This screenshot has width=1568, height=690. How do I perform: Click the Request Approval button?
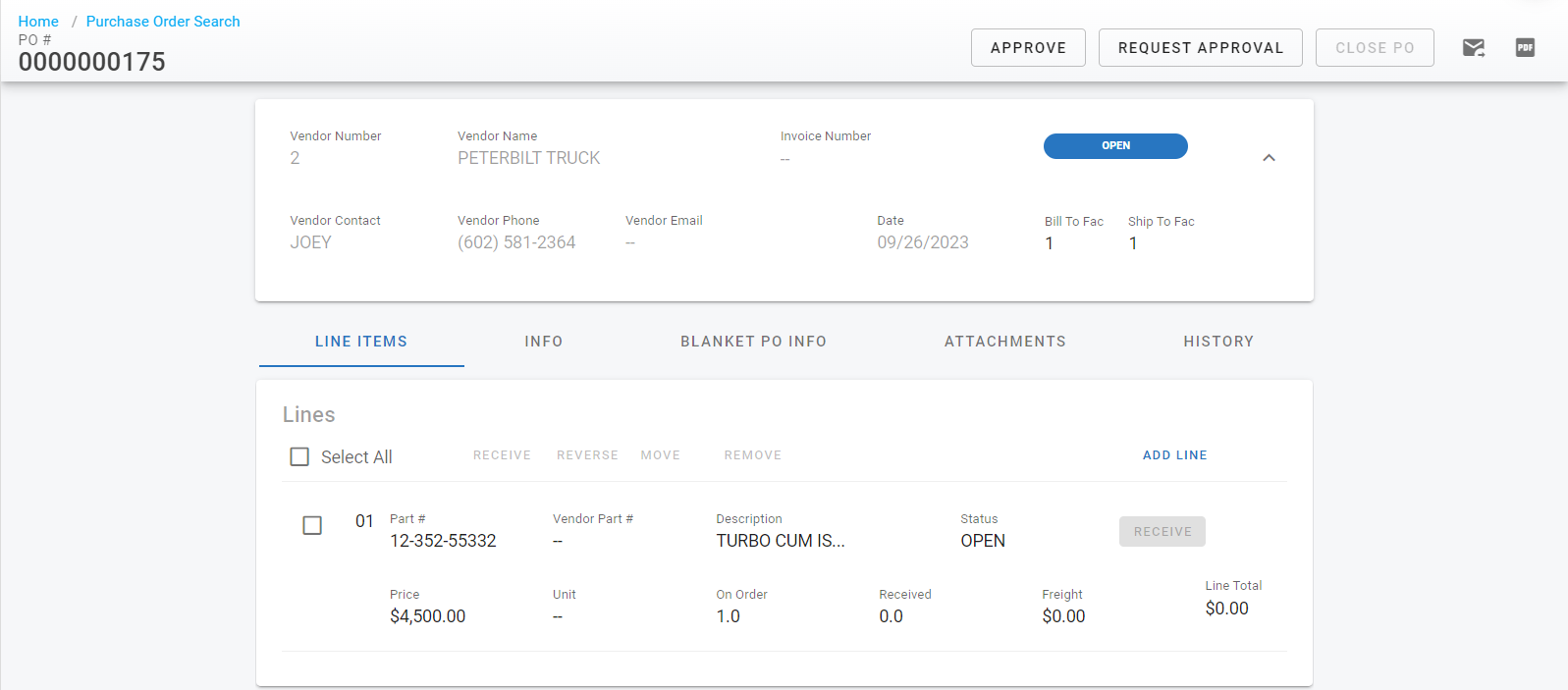pos(1200,48)
